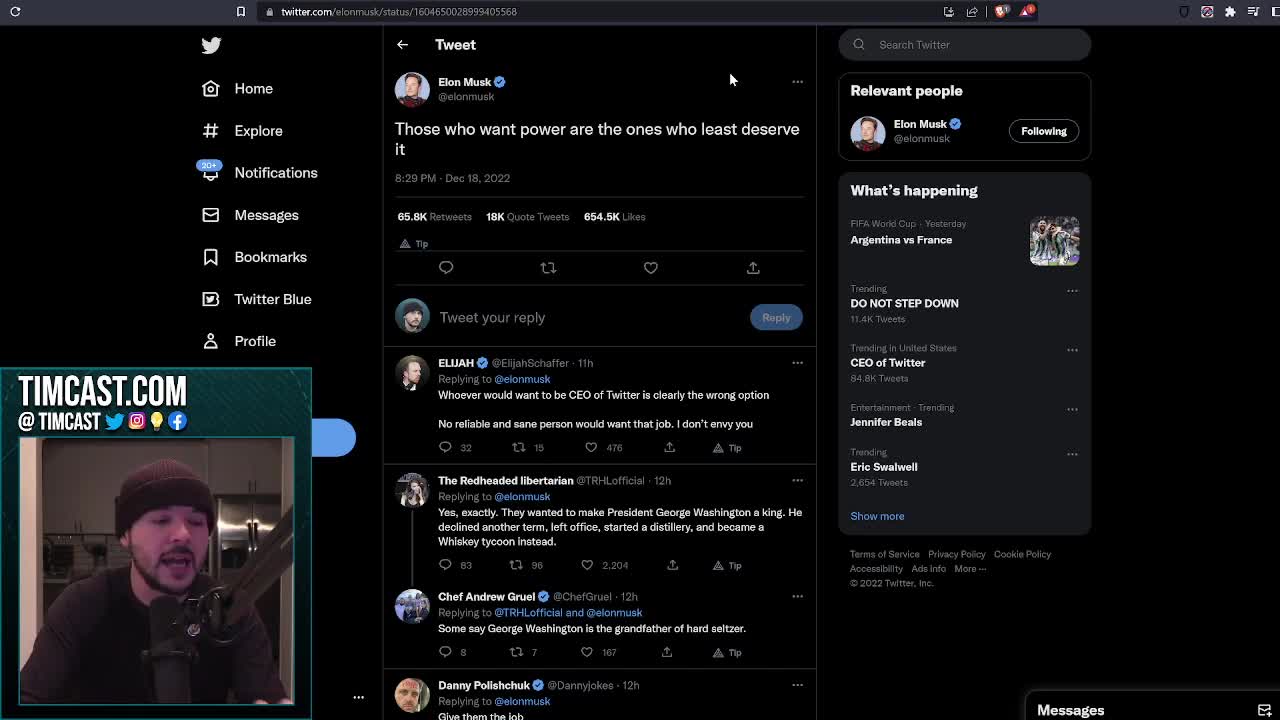Image resolution: width=1280 pixels, height=720 pixels.
Task: Click the browser address bar URL
Action: pyautogui.click(x=398, y=12)
